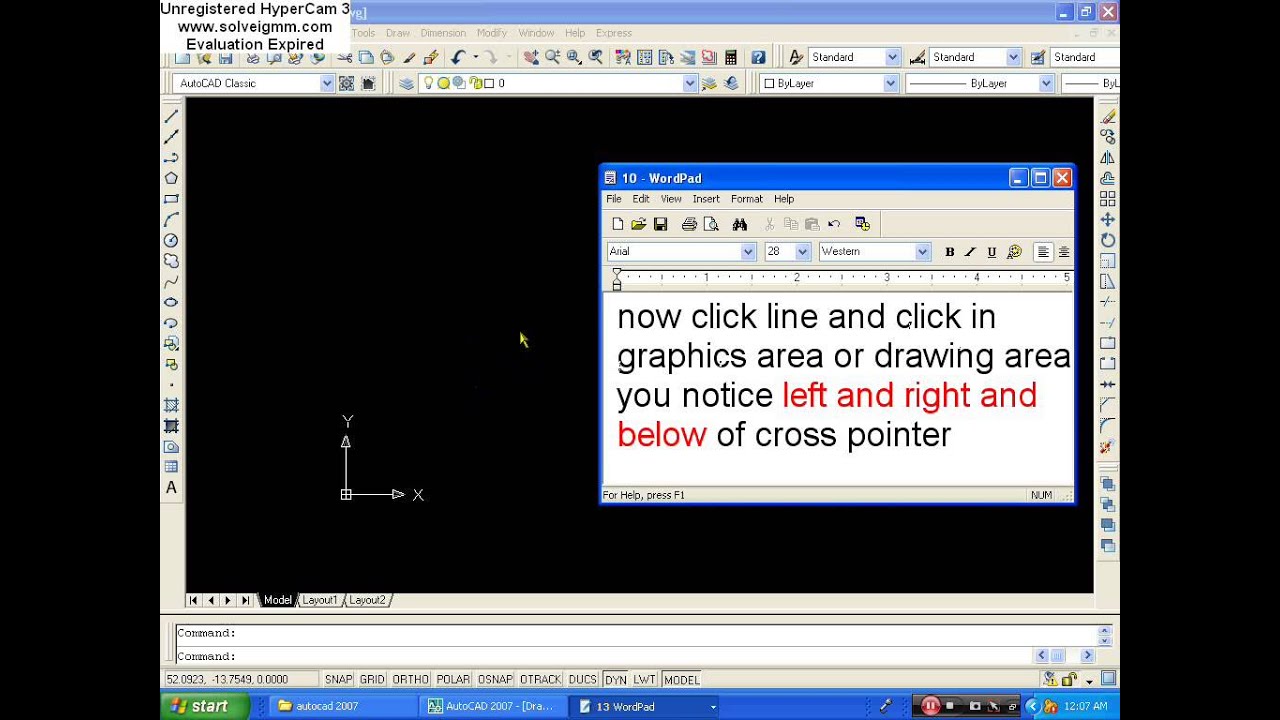The width and height of the screenshot is (1280, 720).
Task: Select the Construction Line tool
Action: (x=171, y=137)
